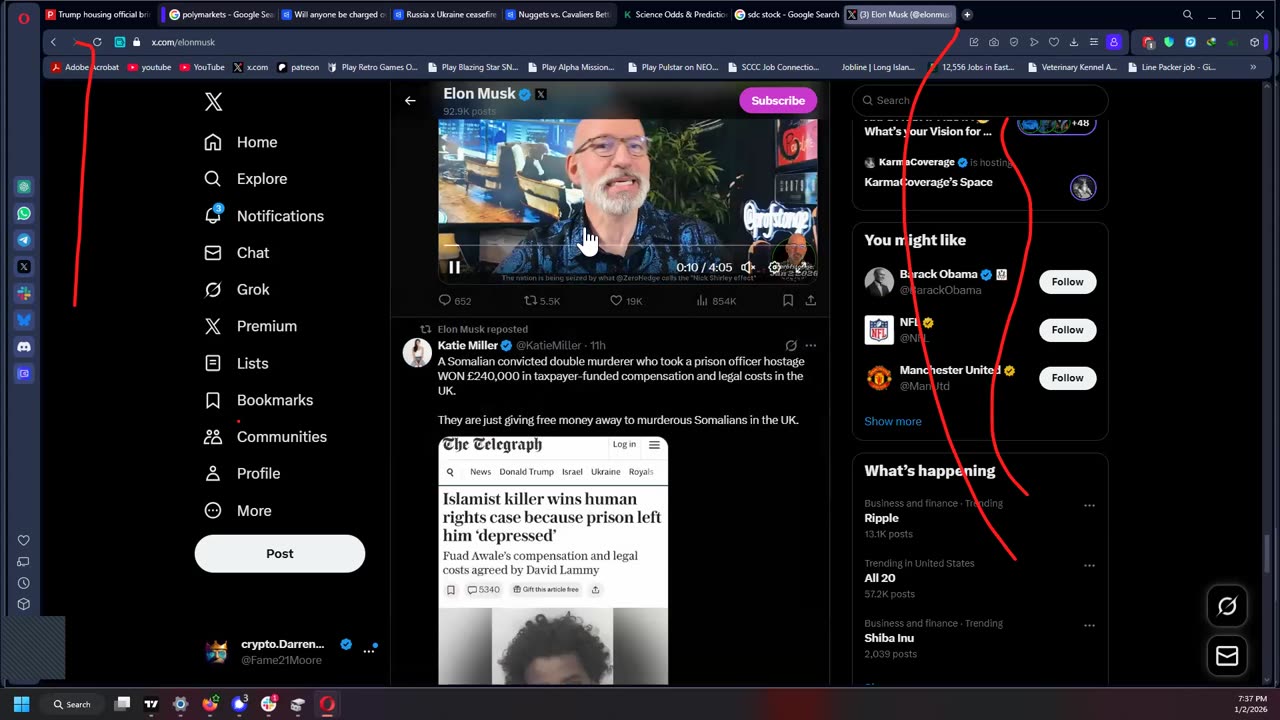Click the search box on X
Viewport: 1280px width, 720px height.
point(980,100)
